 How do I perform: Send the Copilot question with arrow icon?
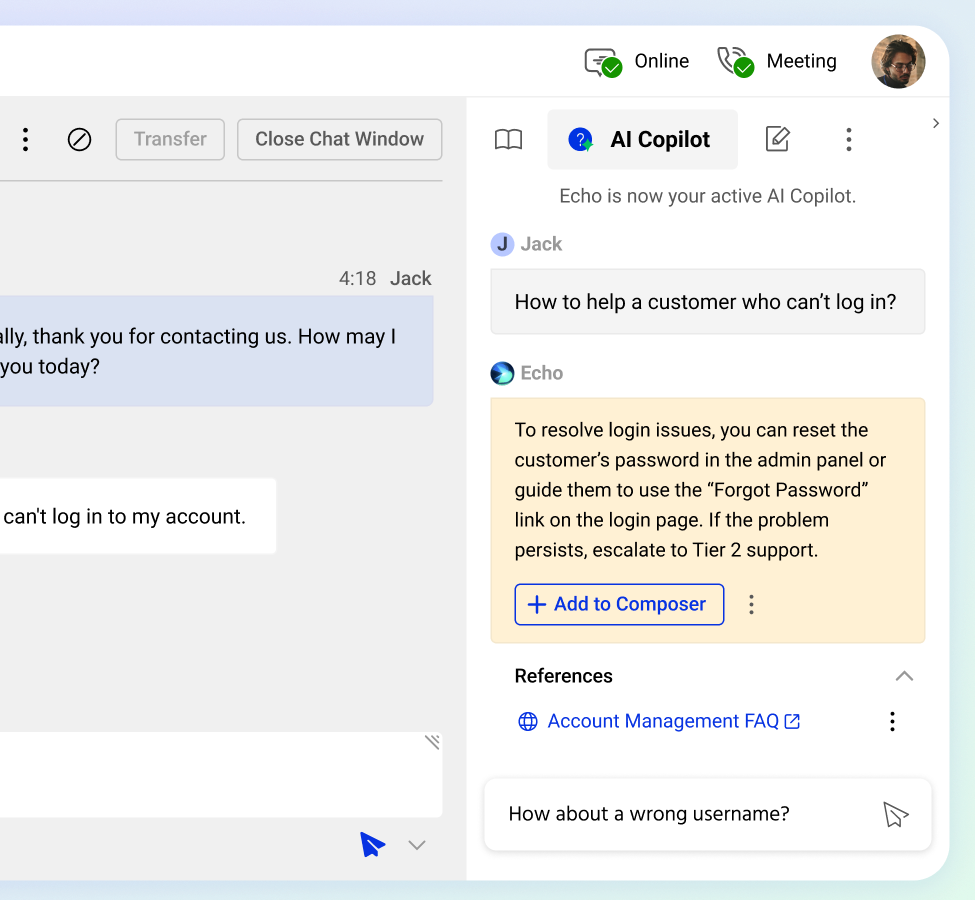point(895,815)
